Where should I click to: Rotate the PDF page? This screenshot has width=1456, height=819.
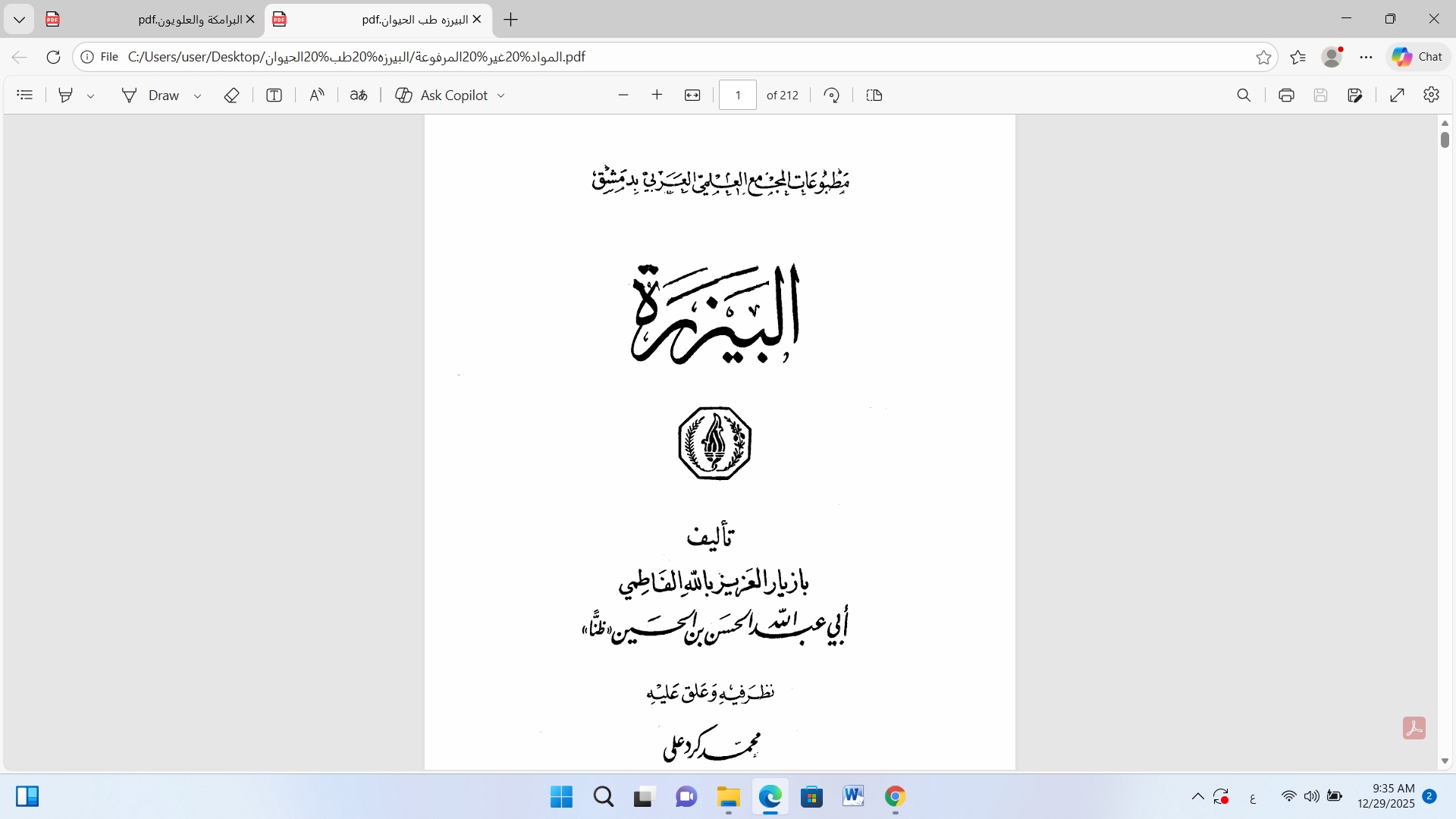832,95
